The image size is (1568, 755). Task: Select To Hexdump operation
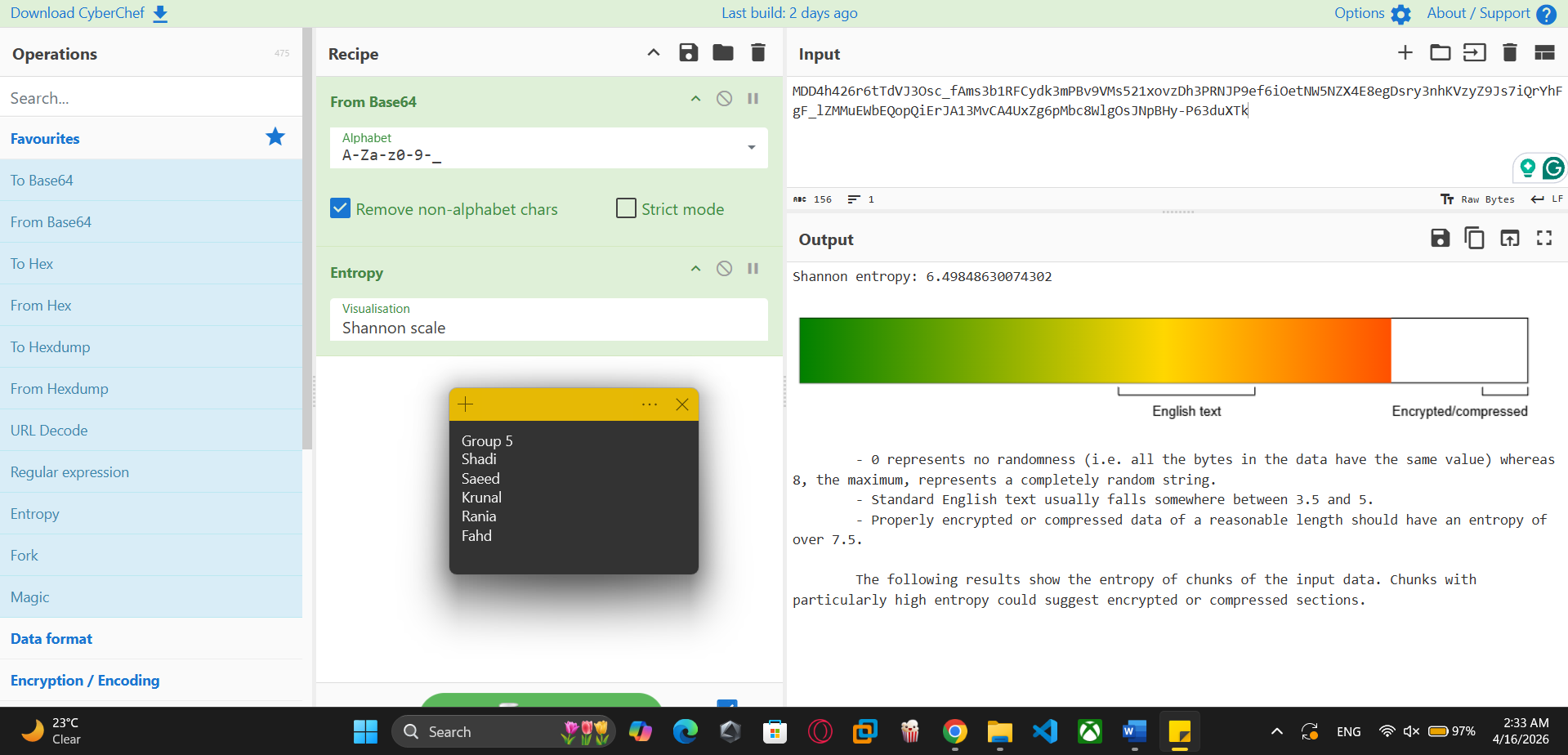click(151, 347)
